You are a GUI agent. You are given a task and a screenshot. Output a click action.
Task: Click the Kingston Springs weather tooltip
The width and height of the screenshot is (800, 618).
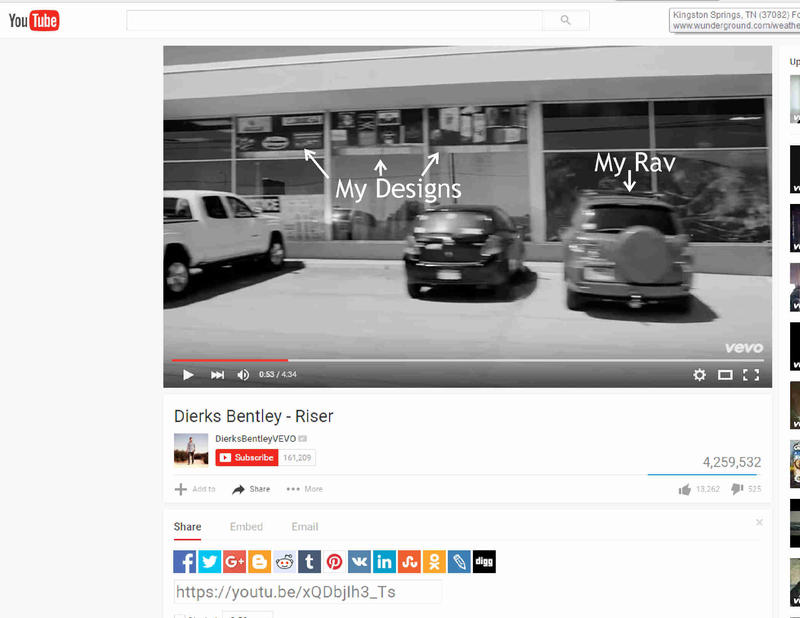pos(735,20)
